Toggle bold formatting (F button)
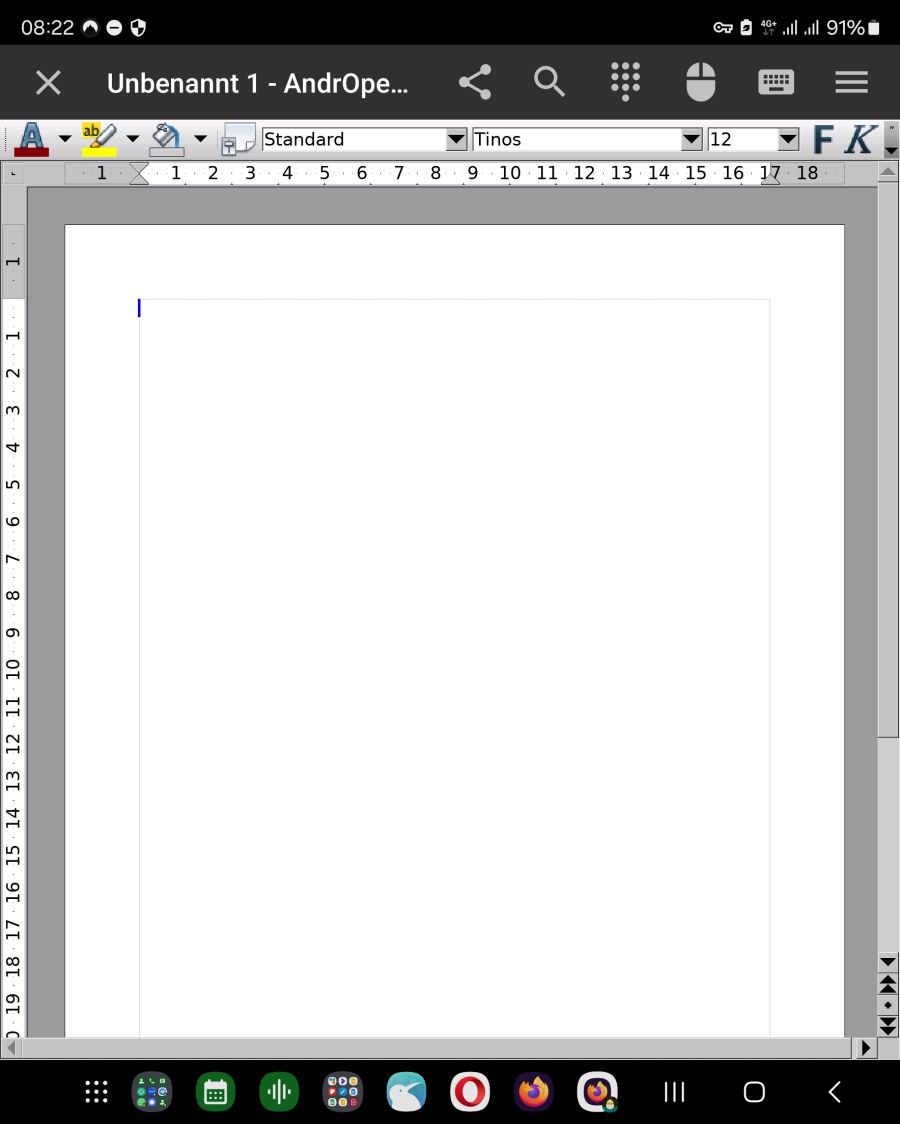This screenshot has width=900, height=1124. pos(823,140)
